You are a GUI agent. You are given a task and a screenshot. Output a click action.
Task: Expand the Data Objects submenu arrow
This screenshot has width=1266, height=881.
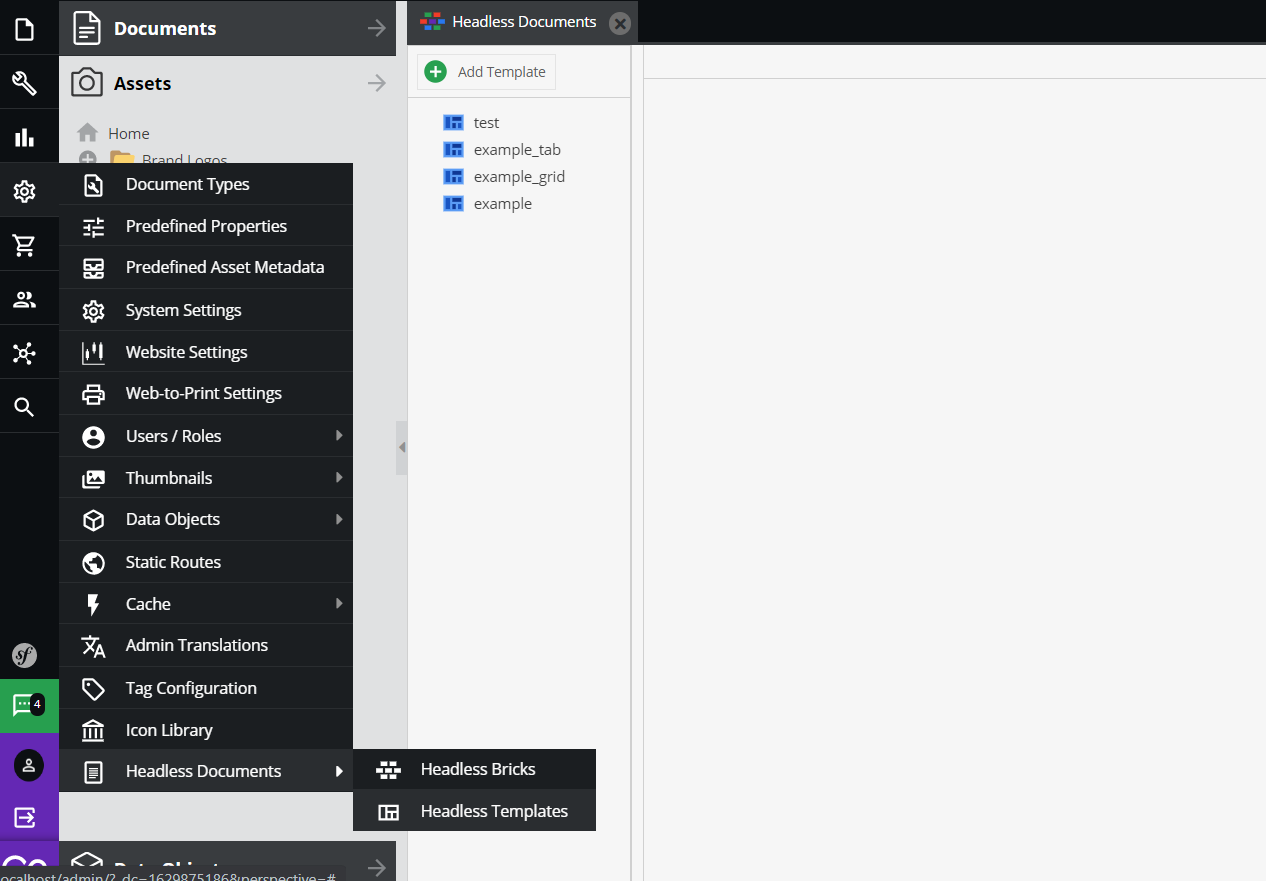point(339,519)
